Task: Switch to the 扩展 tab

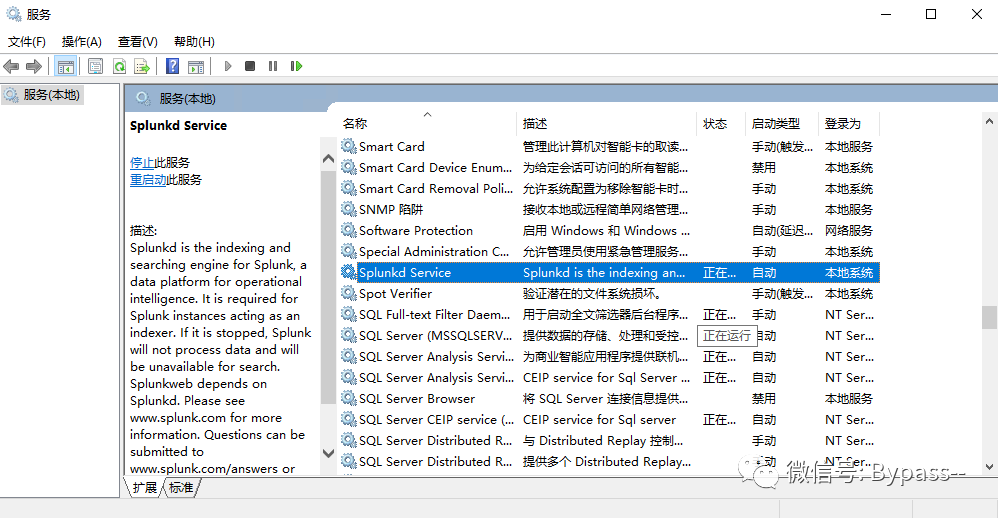Action: coord(145,487)
